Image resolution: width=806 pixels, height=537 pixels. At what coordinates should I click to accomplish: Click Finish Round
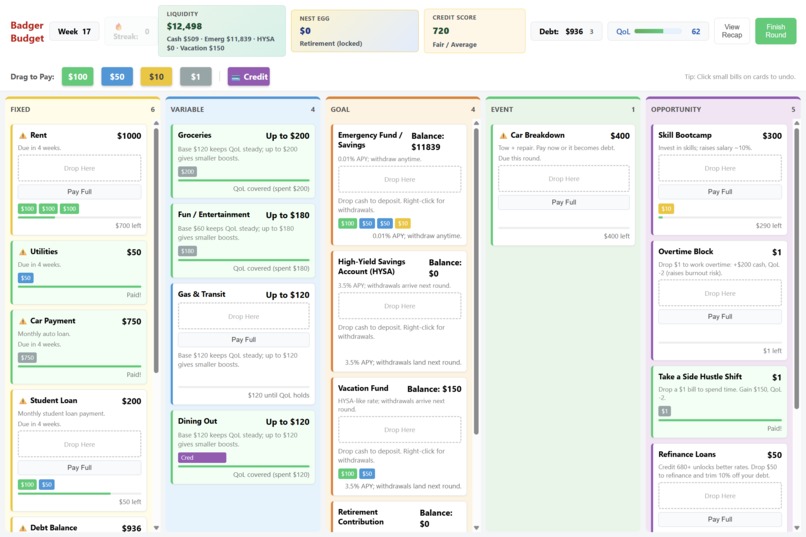coord(776,31)
